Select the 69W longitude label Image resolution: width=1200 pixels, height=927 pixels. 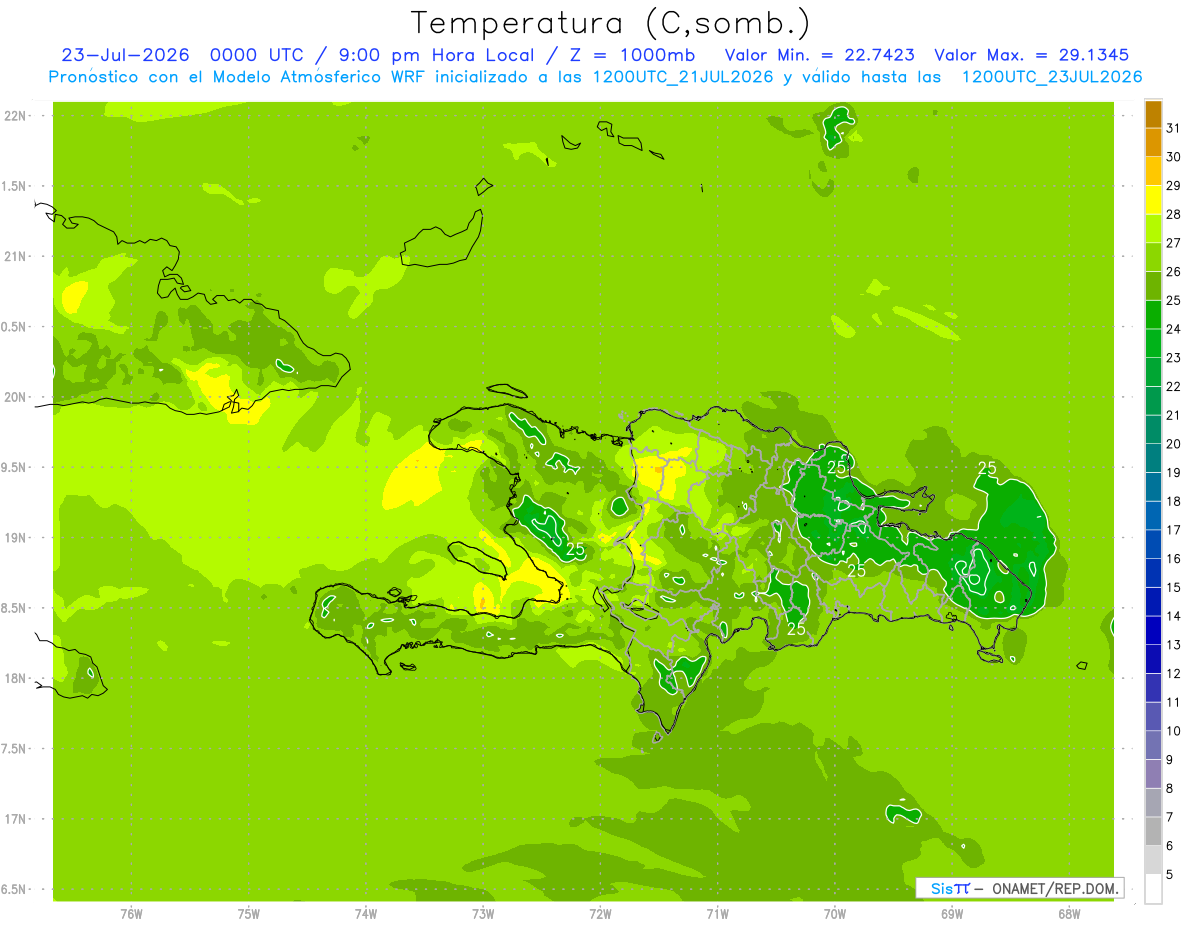(x=952, y=913)
